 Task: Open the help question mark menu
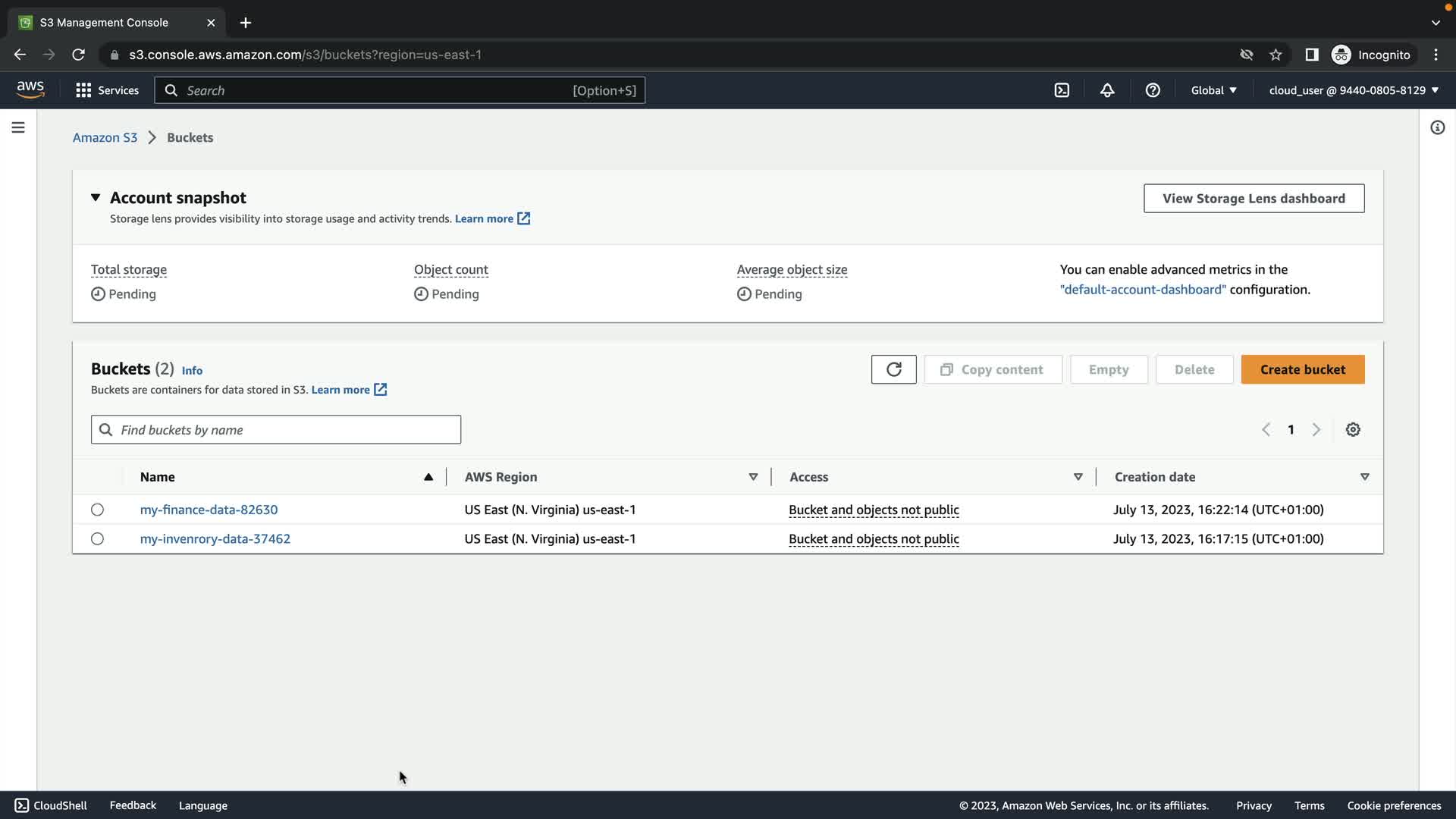(x=1153, y=90)
